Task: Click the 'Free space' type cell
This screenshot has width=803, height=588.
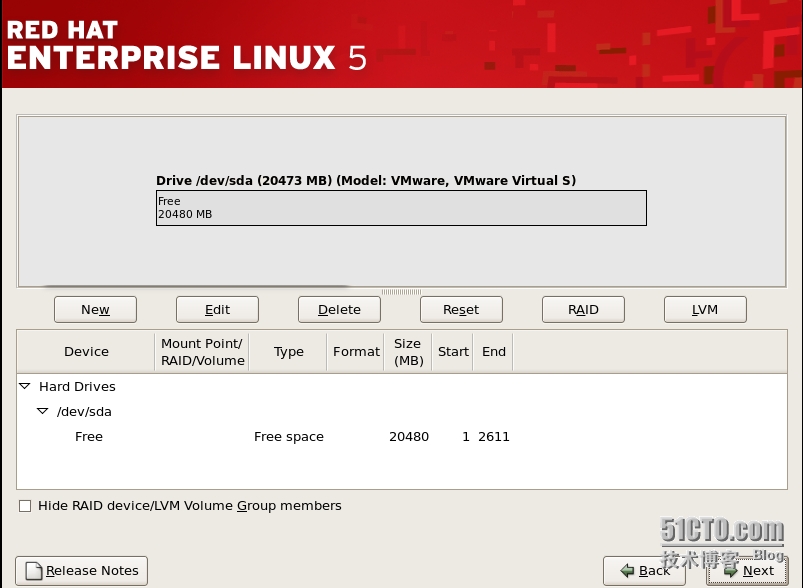Action: pyautogui.click(x=289, y=436)
